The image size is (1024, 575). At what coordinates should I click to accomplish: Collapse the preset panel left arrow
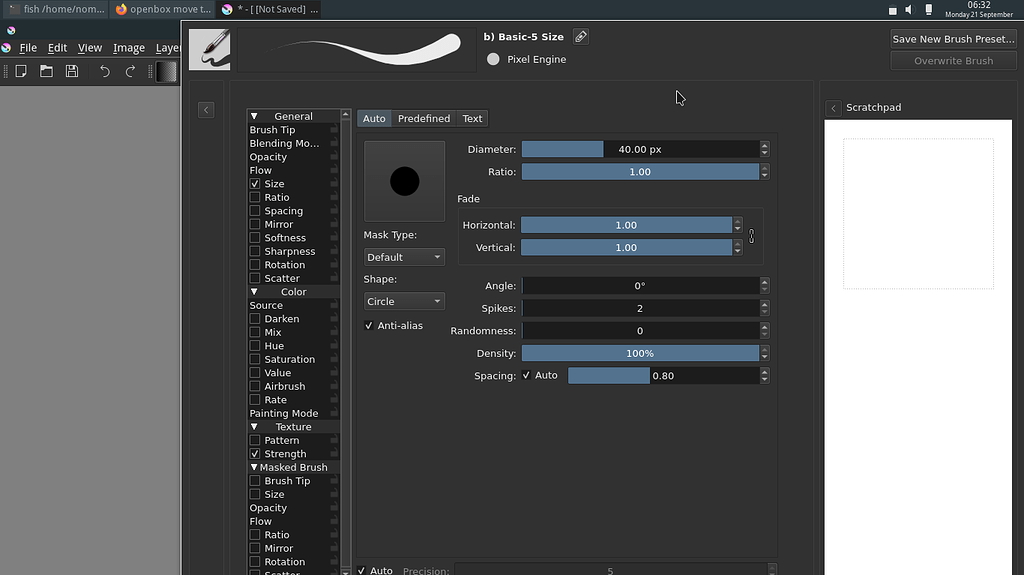click(206, 110)
